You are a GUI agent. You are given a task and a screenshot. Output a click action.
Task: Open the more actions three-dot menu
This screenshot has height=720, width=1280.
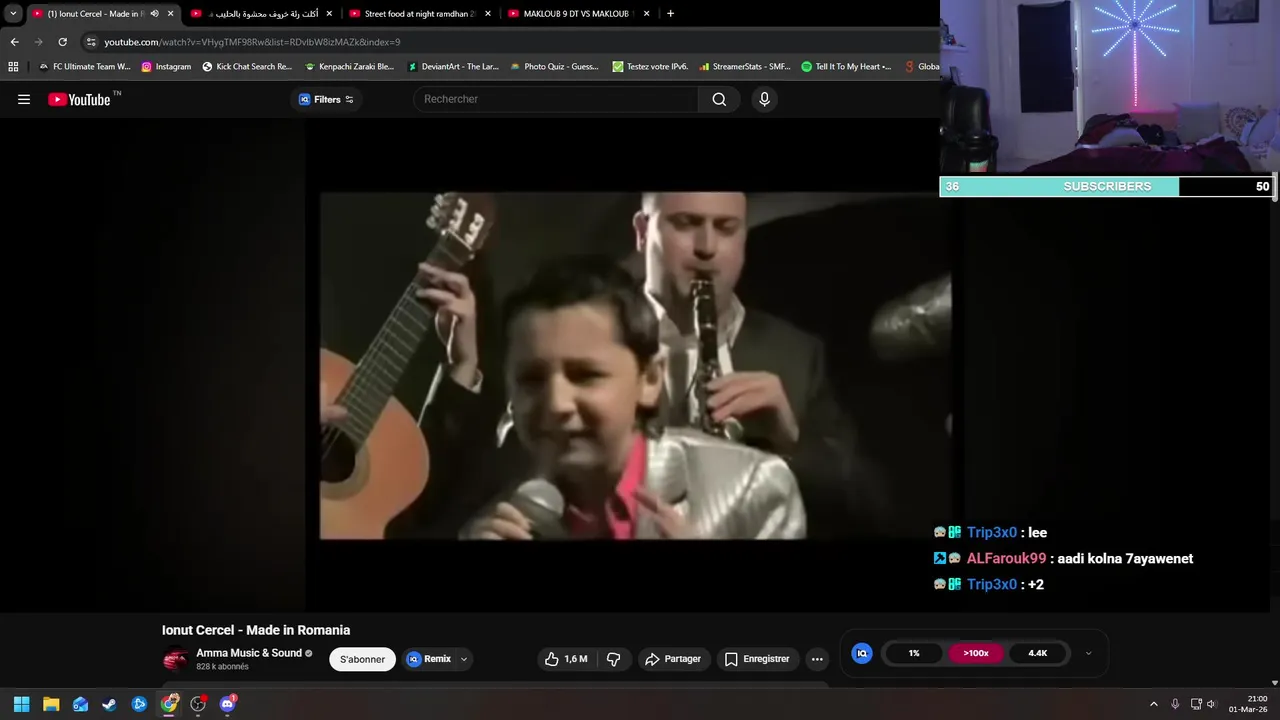[x=817, y=659]
